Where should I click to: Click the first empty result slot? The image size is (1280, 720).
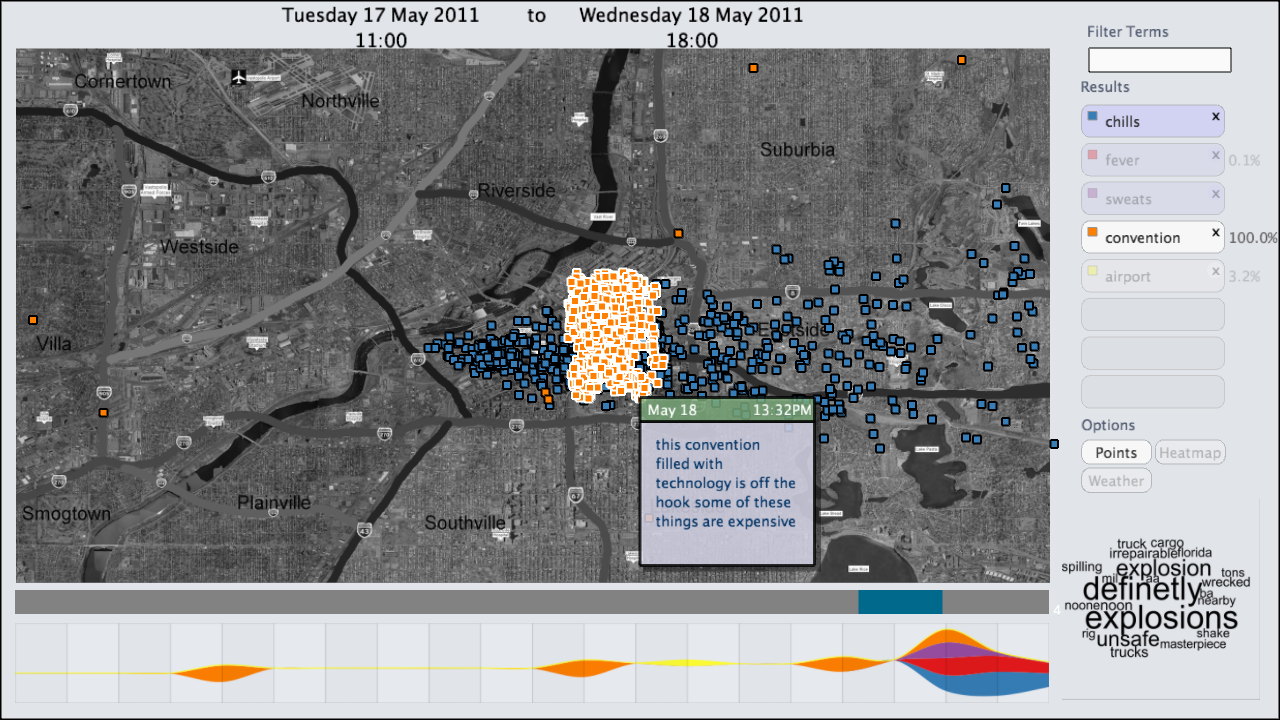point(1152,314)
